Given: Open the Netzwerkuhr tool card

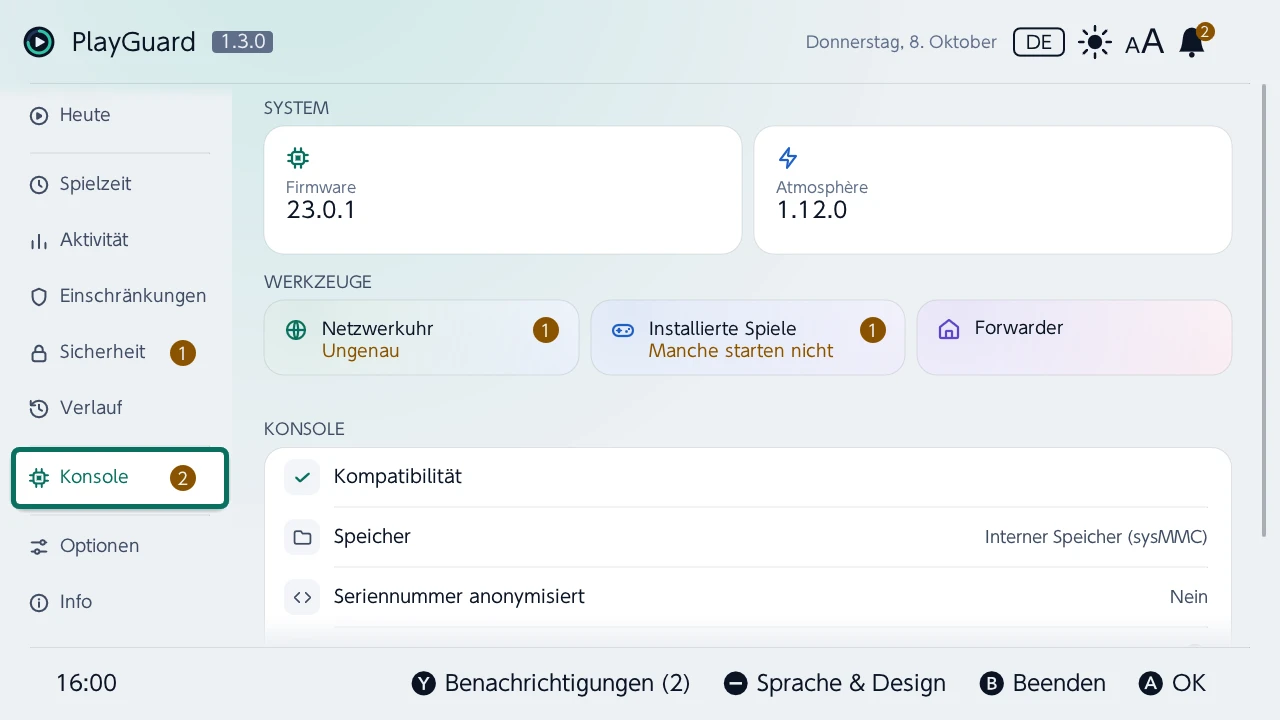Looking at the screenshot, I should [421, 338].
